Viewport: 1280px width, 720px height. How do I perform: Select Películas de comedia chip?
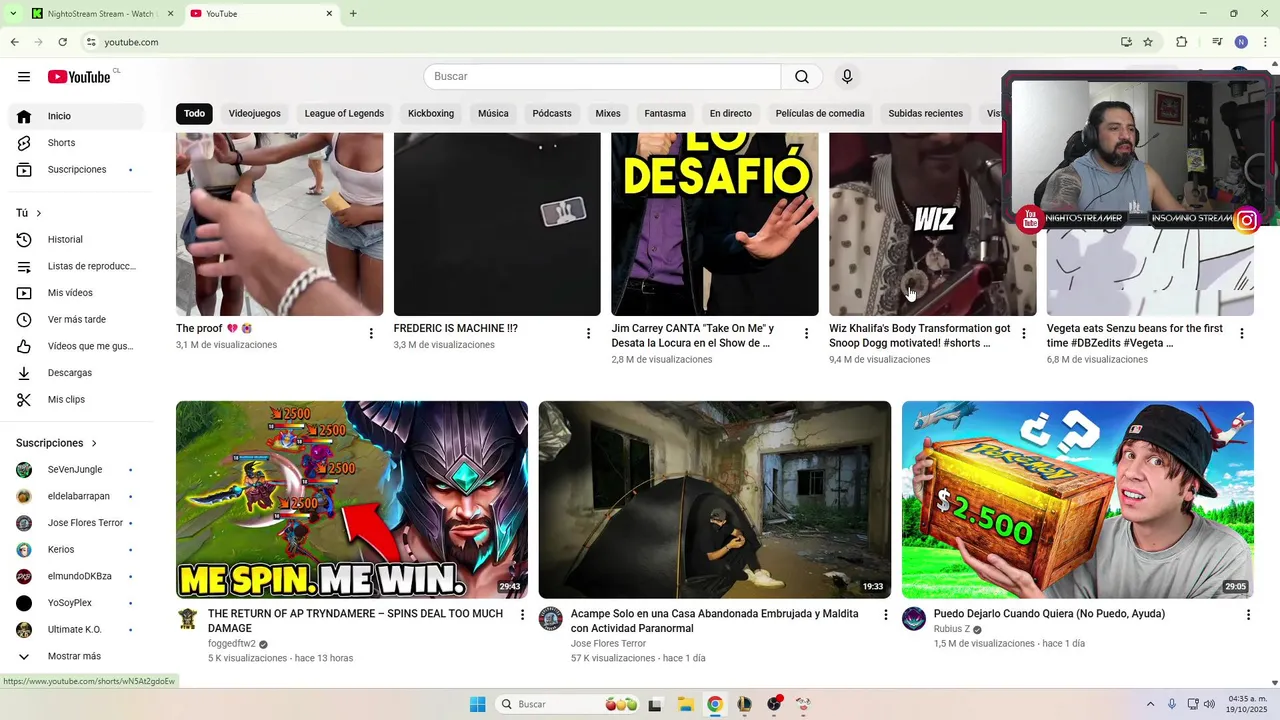pyautogui.click(x=820, y=114)
